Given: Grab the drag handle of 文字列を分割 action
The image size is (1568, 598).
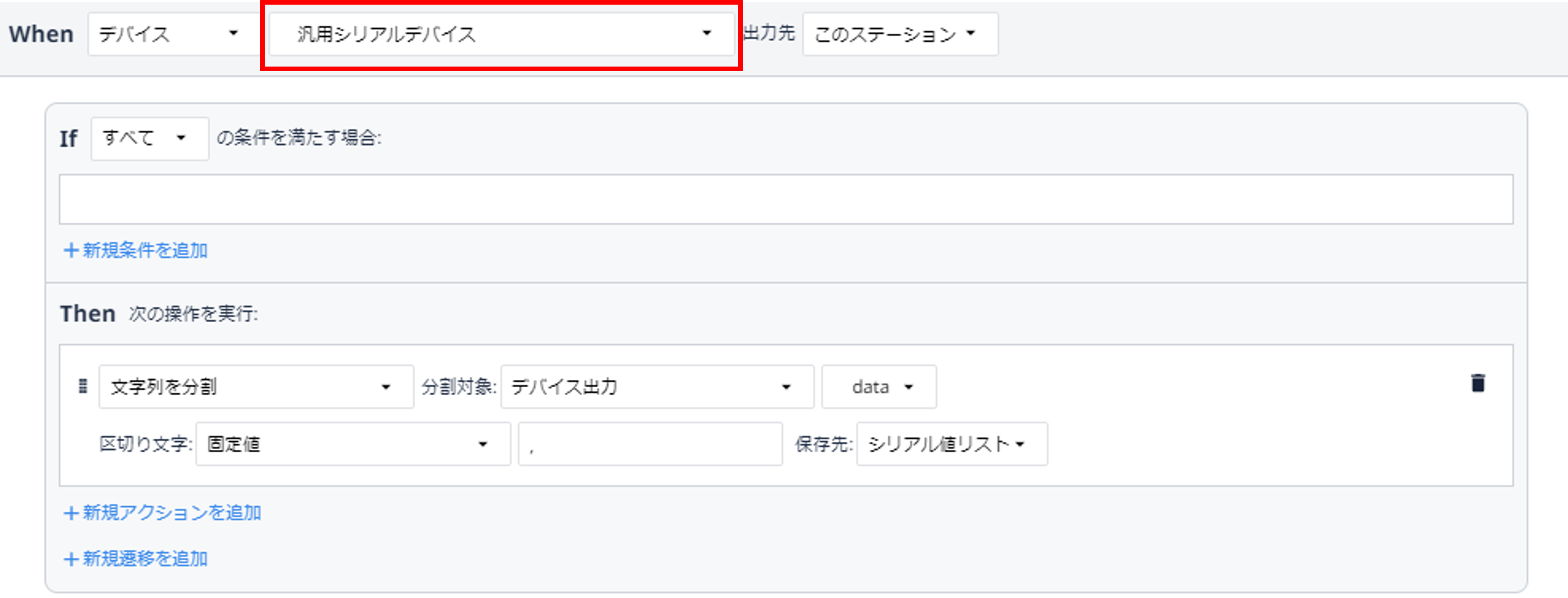Looking at the screenshot, I should 84,386.
